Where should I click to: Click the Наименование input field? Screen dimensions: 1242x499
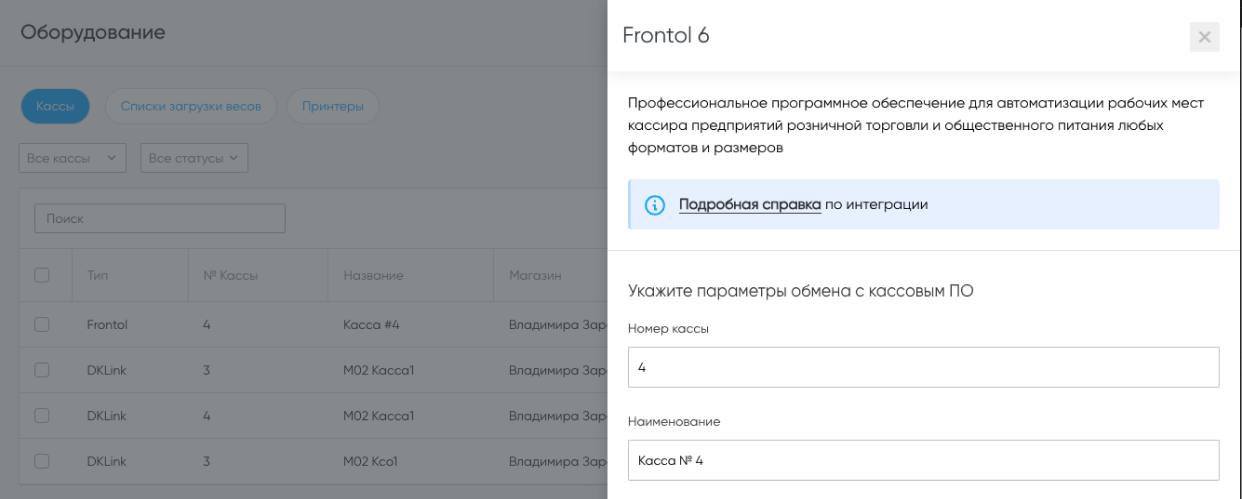[923, 460]
